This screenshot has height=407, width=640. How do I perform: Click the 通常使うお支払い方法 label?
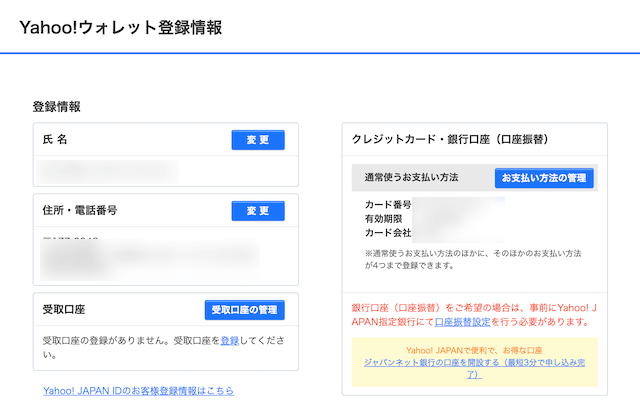[x=411, y=178]
